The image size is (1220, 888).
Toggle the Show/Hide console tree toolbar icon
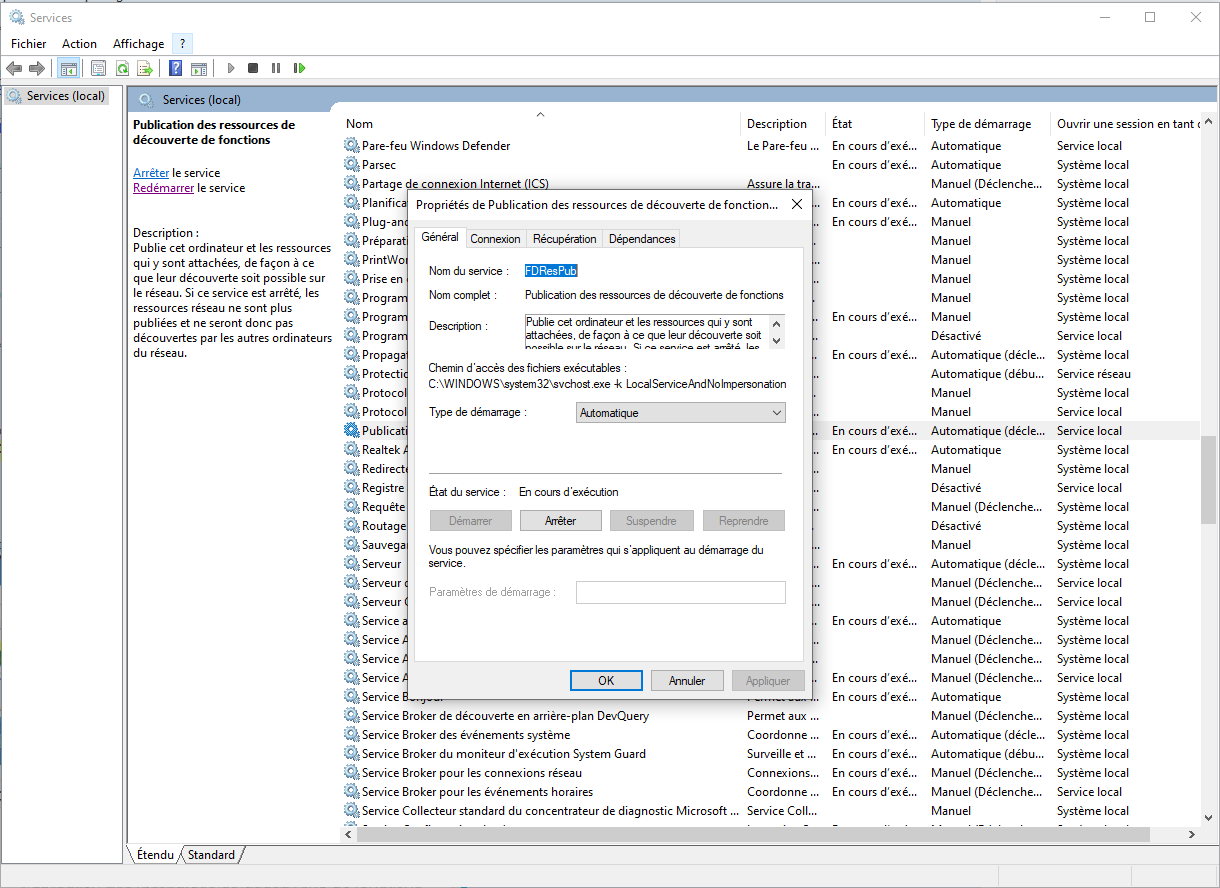click(x=69, y=68)
